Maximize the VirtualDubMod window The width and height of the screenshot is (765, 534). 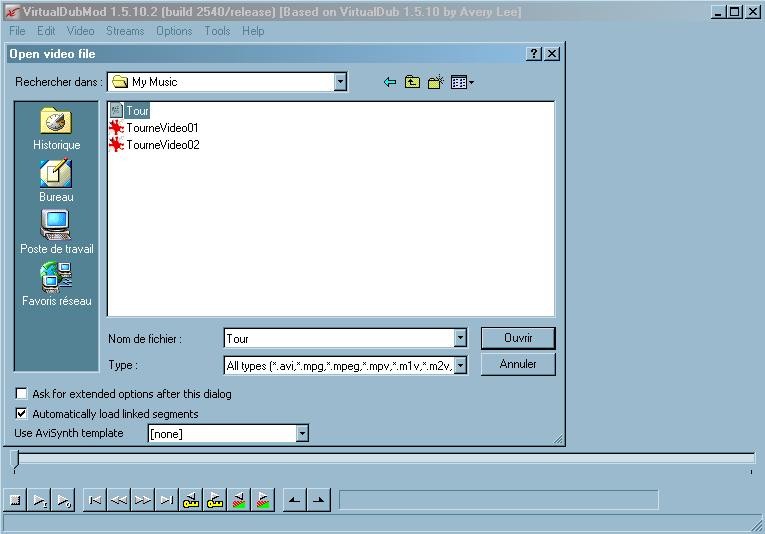point(735,12)
